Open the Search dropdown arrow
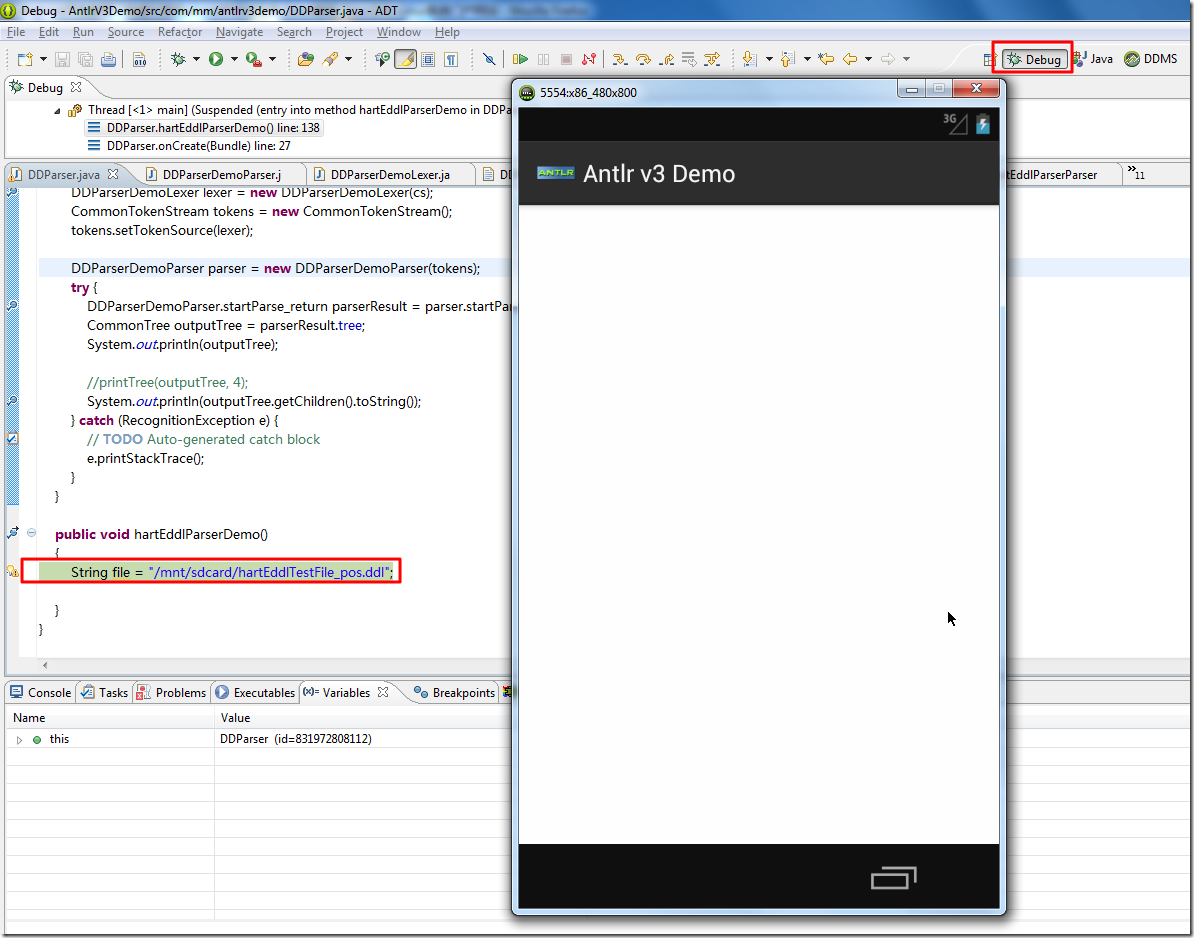This screenshot has width=1194, height=938. [349, 59]
